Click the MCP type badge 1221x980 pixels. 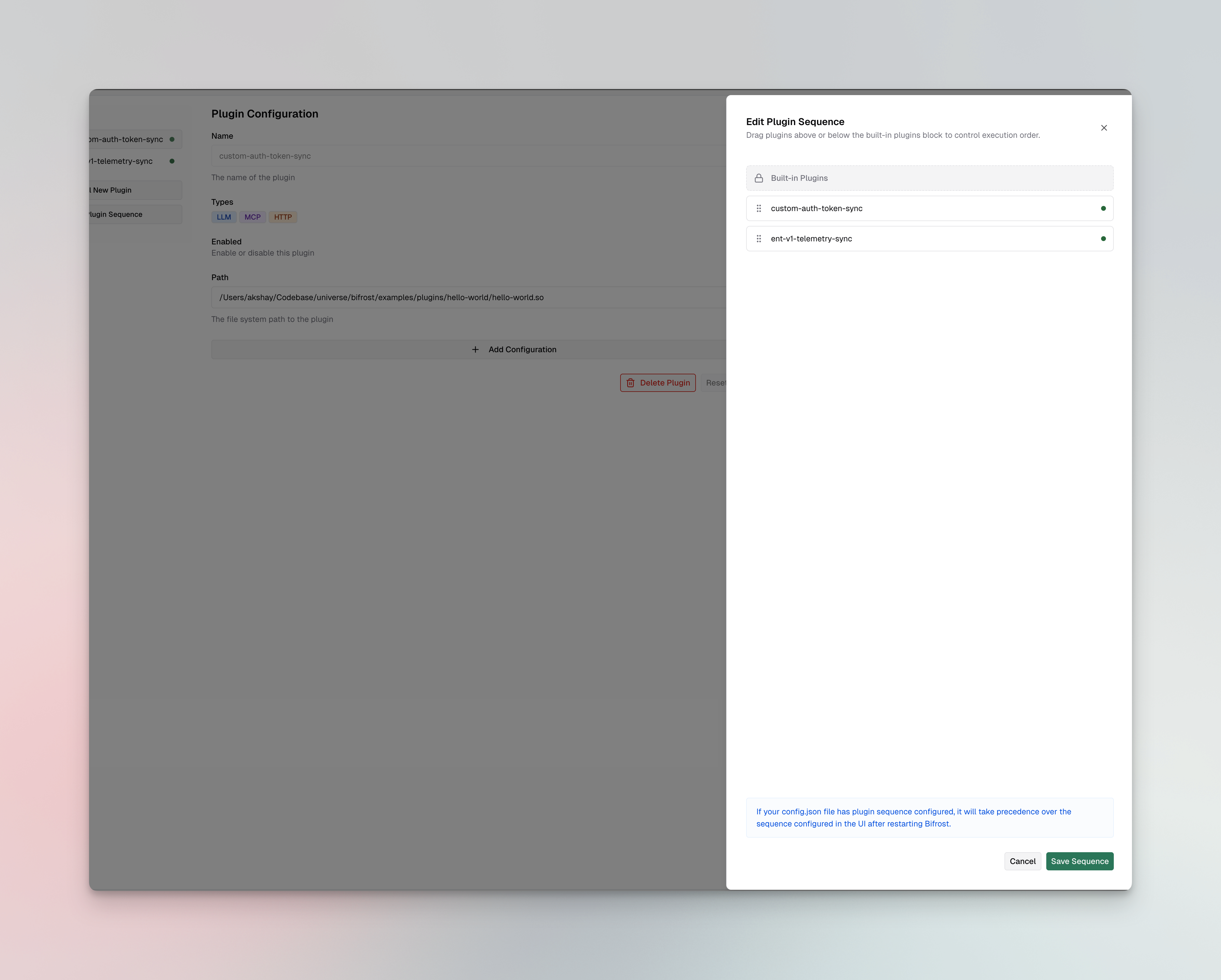(x=253, y=217)
